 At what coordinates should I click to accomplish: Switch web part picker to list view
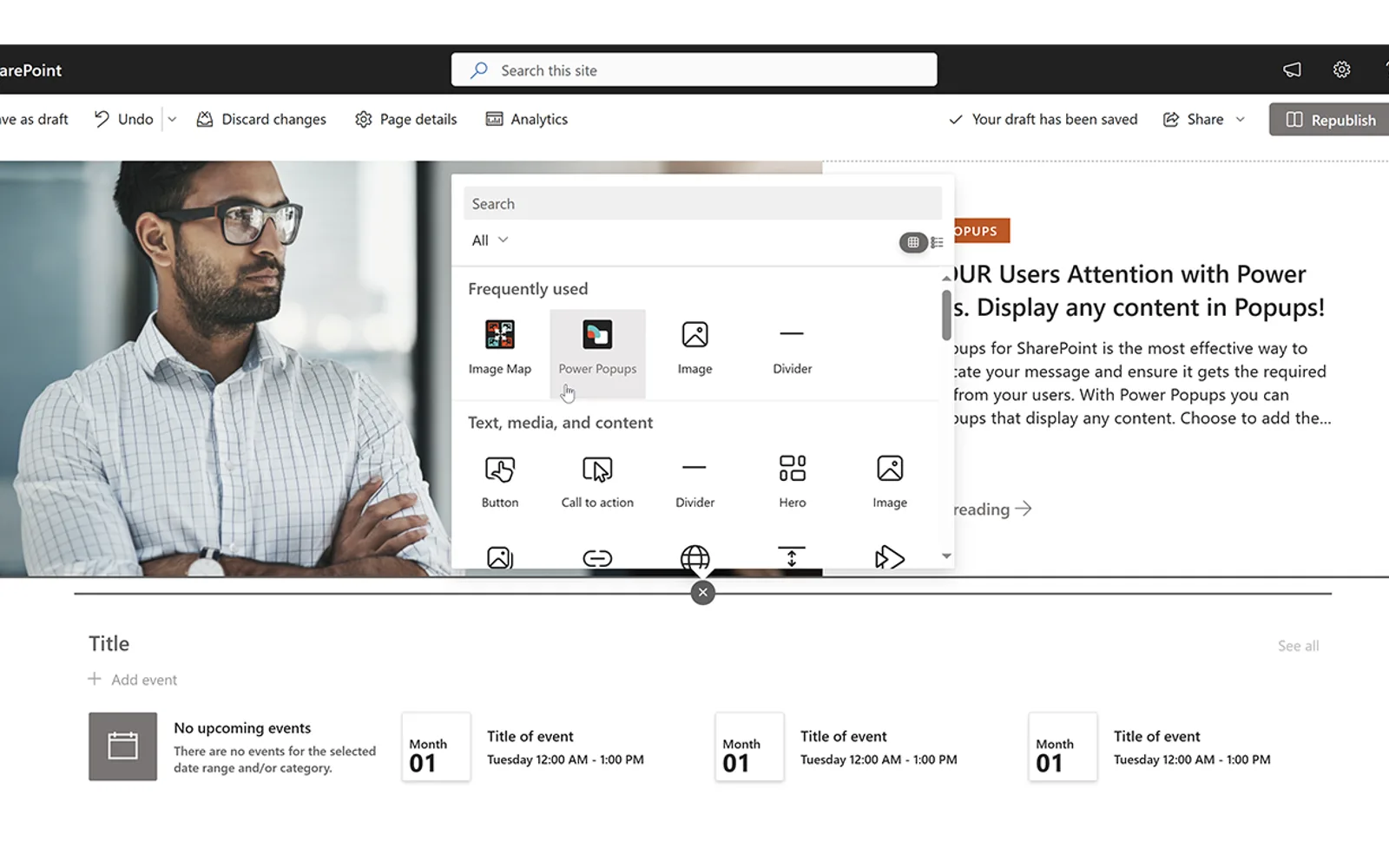[x=937, y=242]
